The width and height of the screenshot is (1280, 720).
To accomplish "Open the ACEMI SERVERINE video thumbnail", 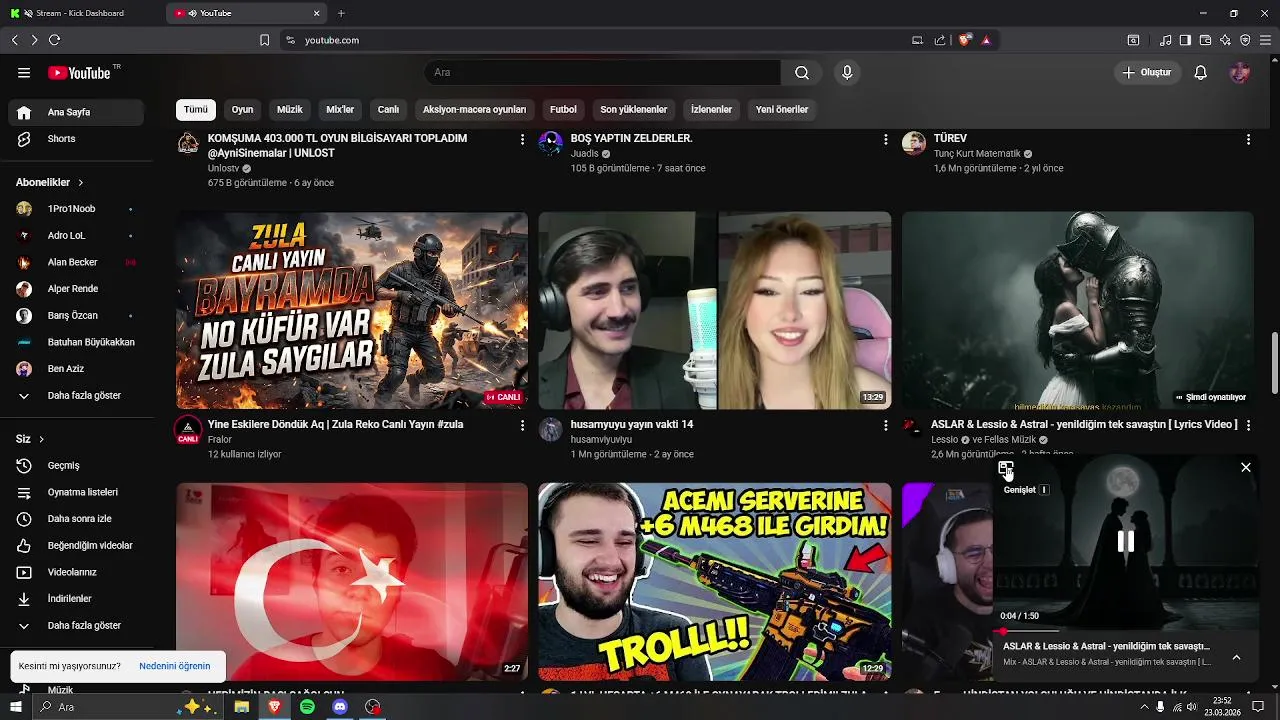I will [x=714, y=582].
